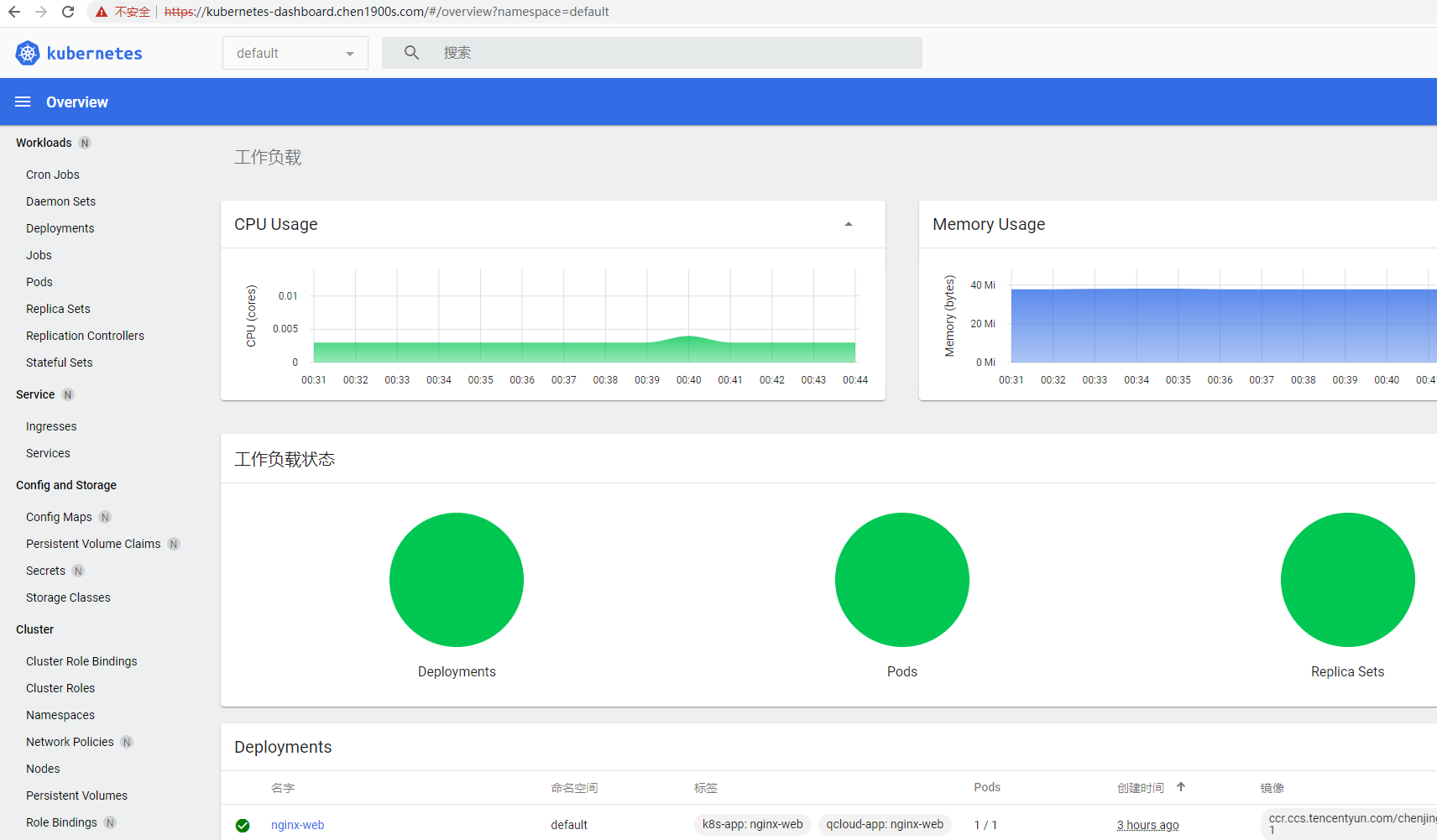Navigate to Services in sidebar
Viewport: 1437px width, 840px height.
click(x=48, y=453)
